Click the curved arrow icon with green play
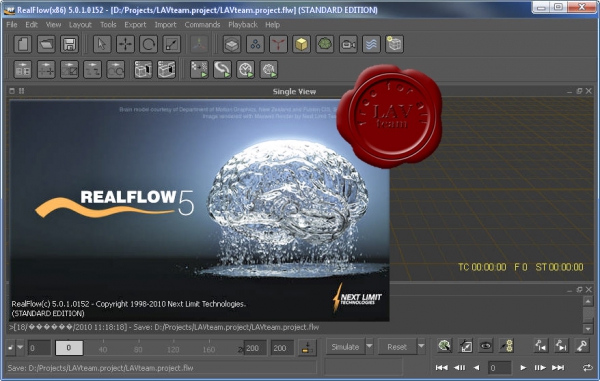Image resolution: width=600 pixels, height=381 pixels. 222,70
